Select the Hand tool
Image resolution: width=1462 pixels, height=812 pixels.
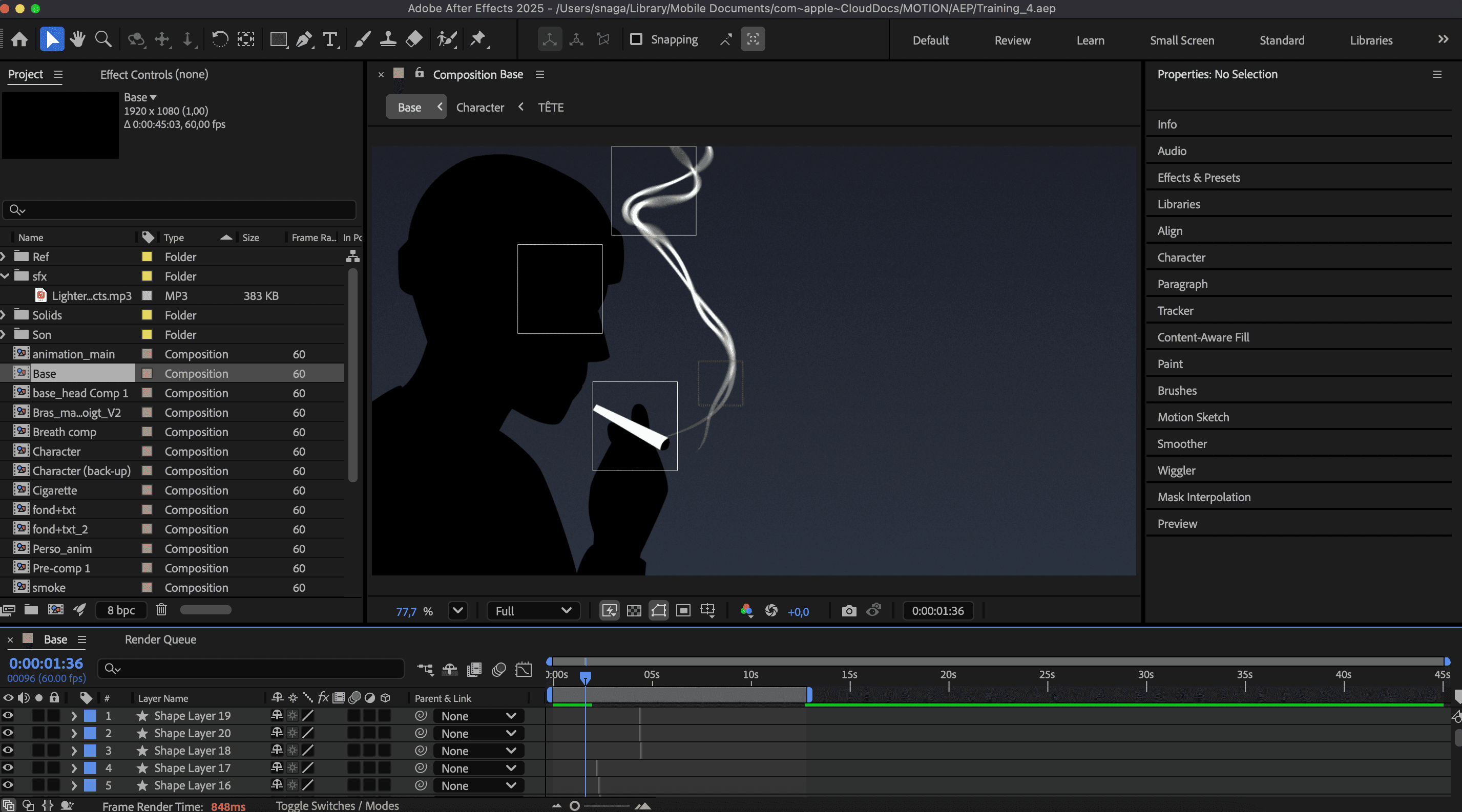(78, 39)
